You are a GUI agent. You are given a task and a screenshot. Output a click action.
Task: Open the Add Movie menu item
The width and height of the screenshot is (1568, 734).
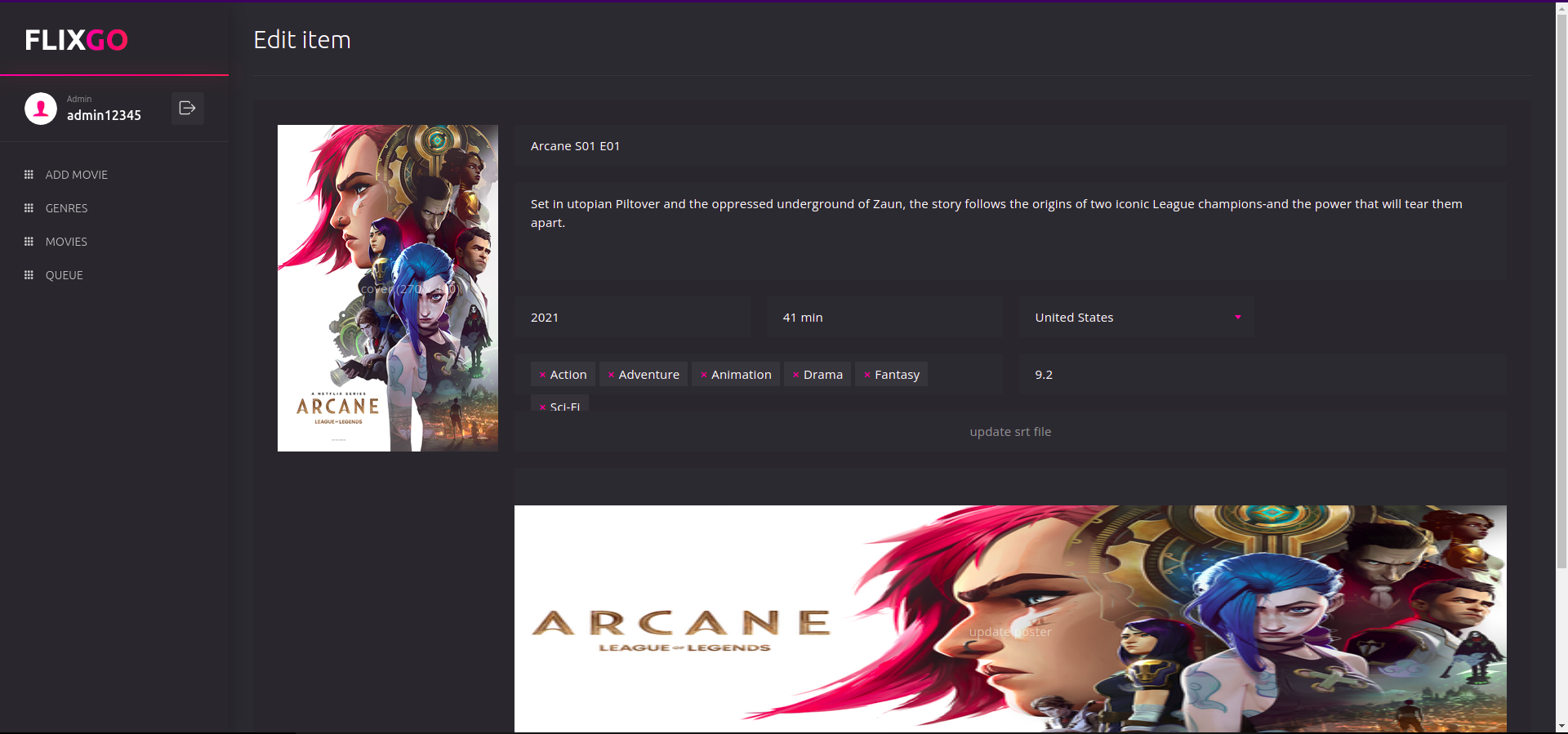tap(77, 175)
